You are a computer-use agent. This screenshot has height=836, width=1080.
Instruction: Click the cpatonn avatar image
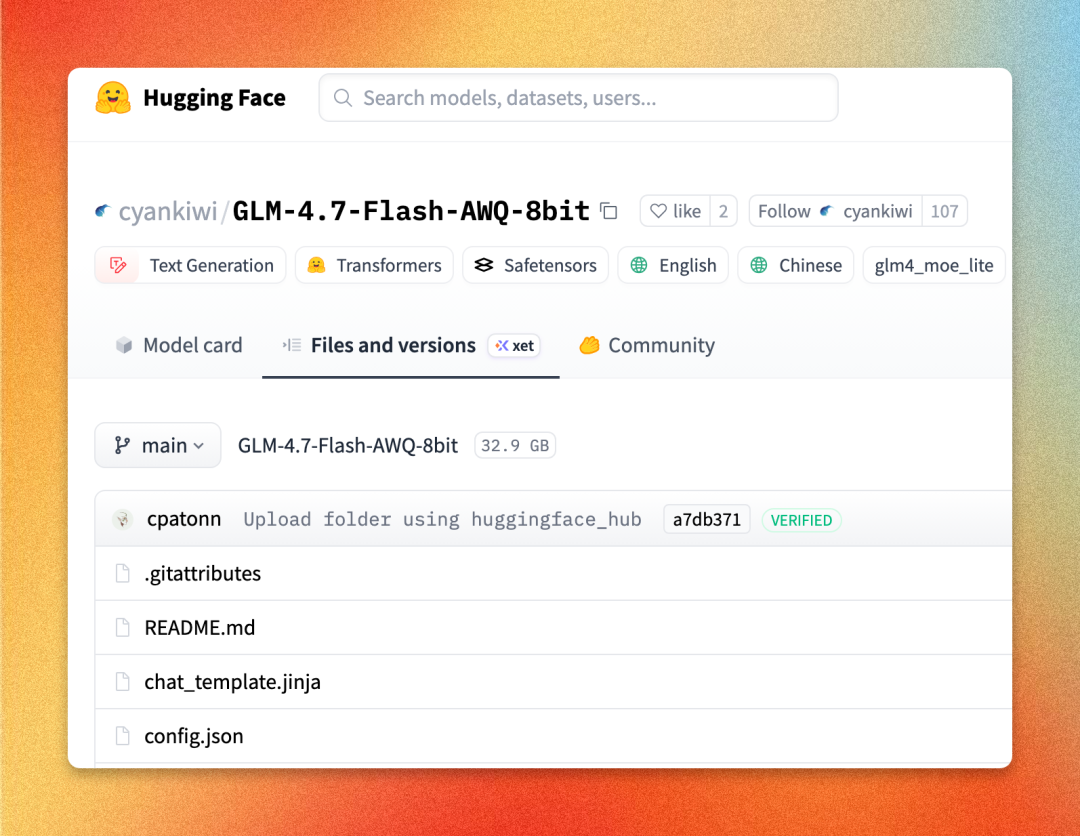[123, 519]
